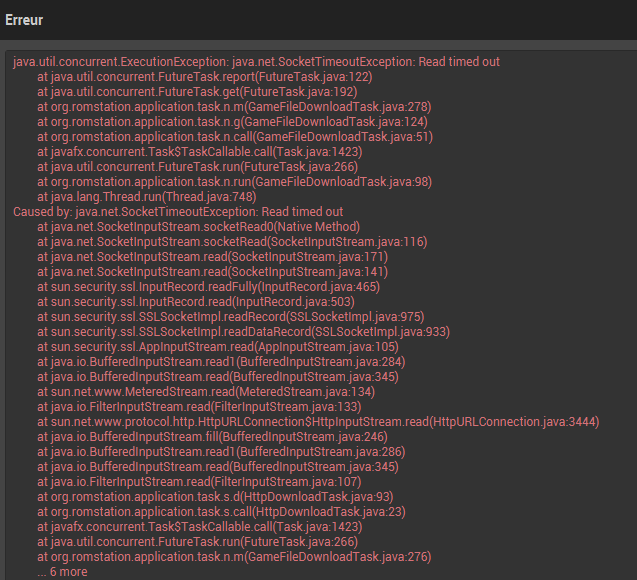
Task: Click the AppInputStream.read line 105
Action: pyautogui.click(x=219, y=347)
